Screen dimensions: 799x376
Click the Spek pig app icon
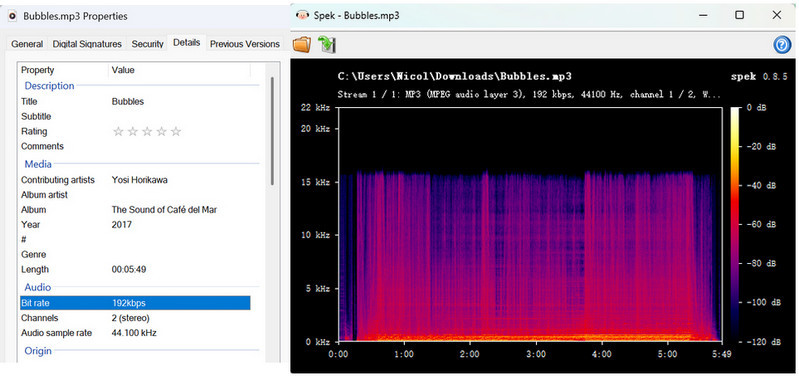(302, 15)
